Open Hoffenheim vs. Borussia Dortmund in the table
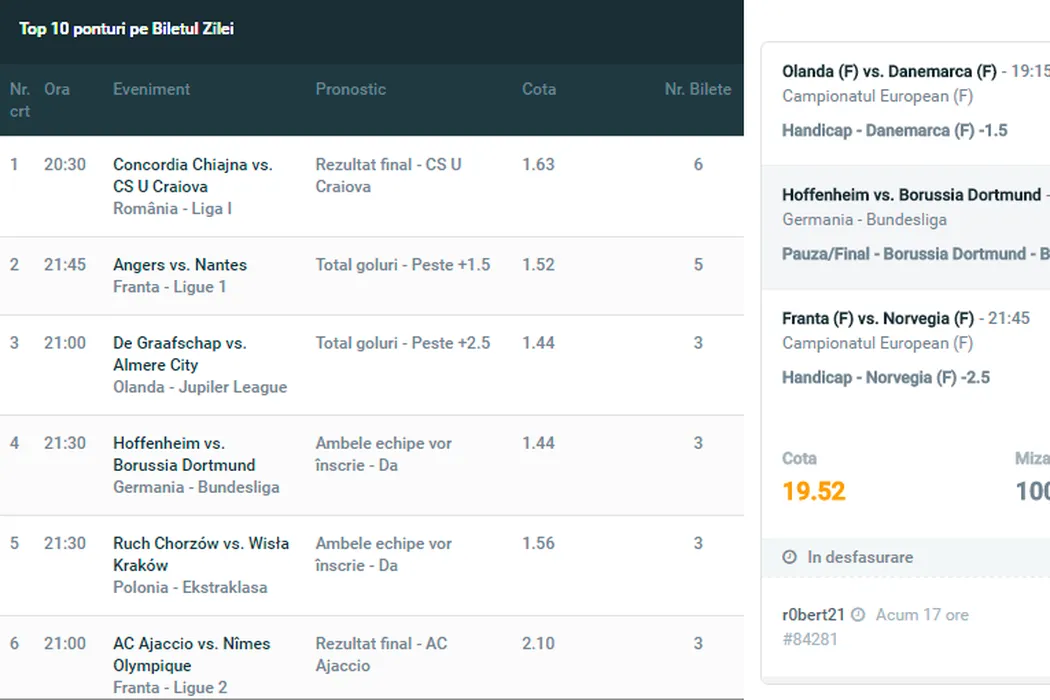Viewport: 1050px width, 700px height. click(184, 454)
